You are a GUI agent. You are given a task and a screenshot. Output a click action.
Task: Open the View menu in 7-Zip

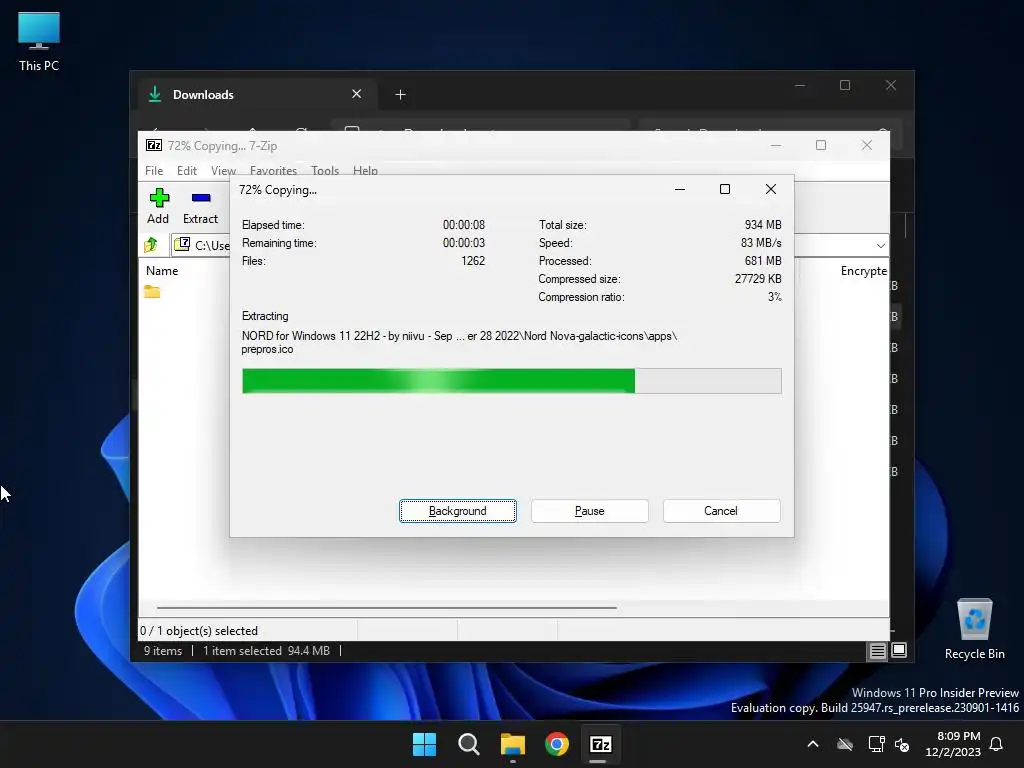point(223,170)
